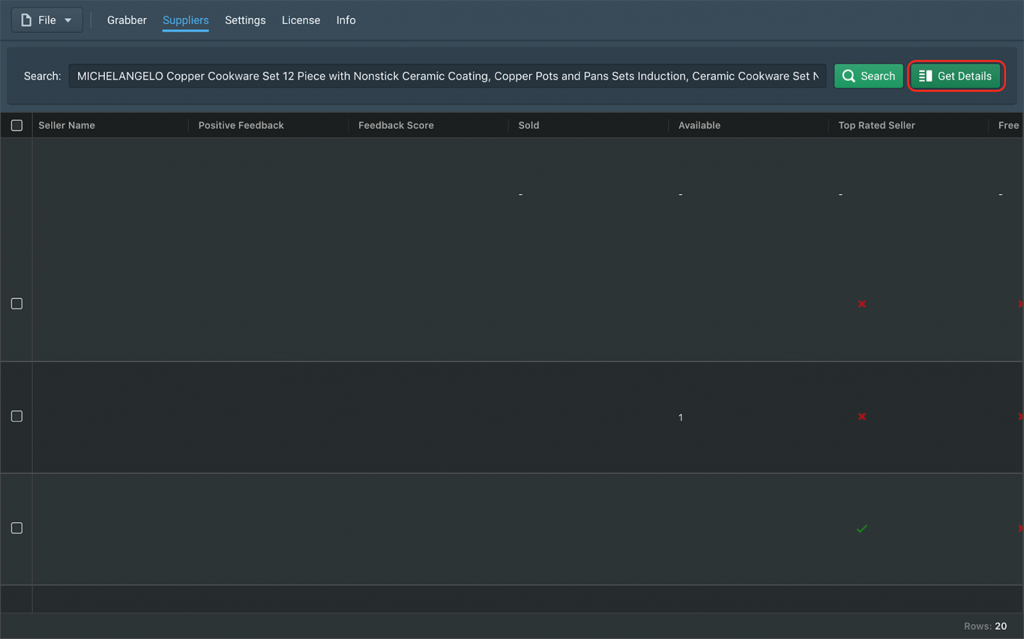Click the document icon in File button
1024x639 pixels.
[27, 20]
